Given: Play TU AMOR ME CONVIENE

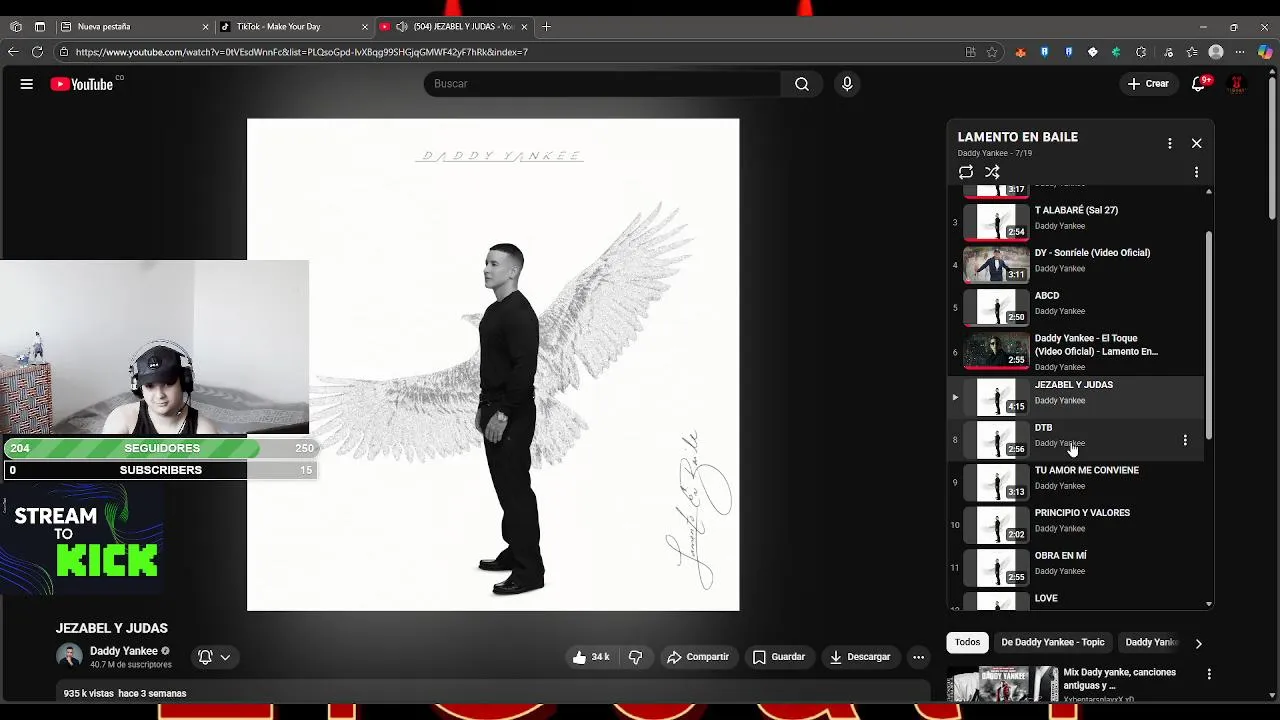Looking at the screenshot, I should (x=1076, y=483).
